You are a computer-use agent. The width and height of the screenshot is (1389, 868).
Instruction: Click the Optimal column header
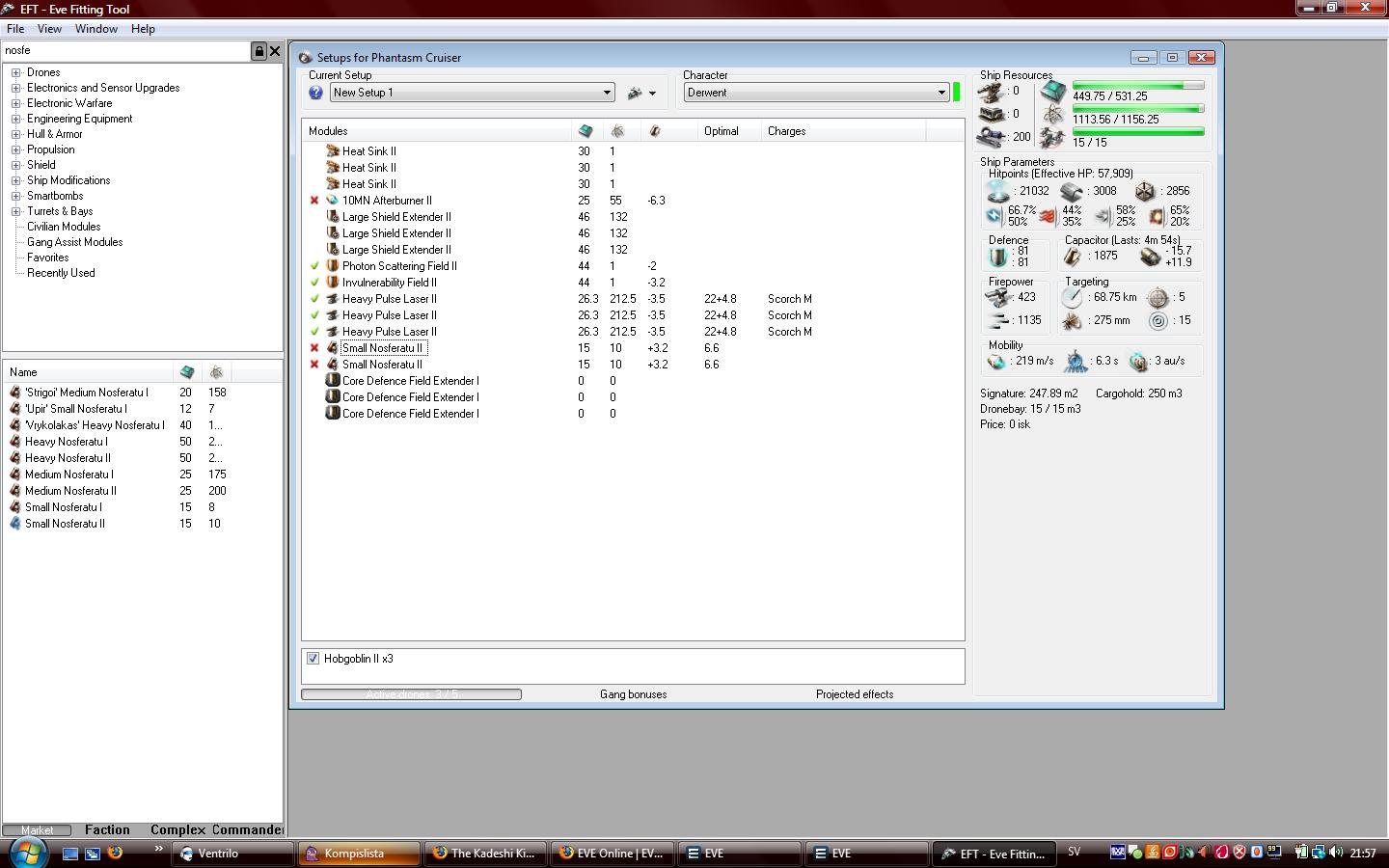pos(729,131)
